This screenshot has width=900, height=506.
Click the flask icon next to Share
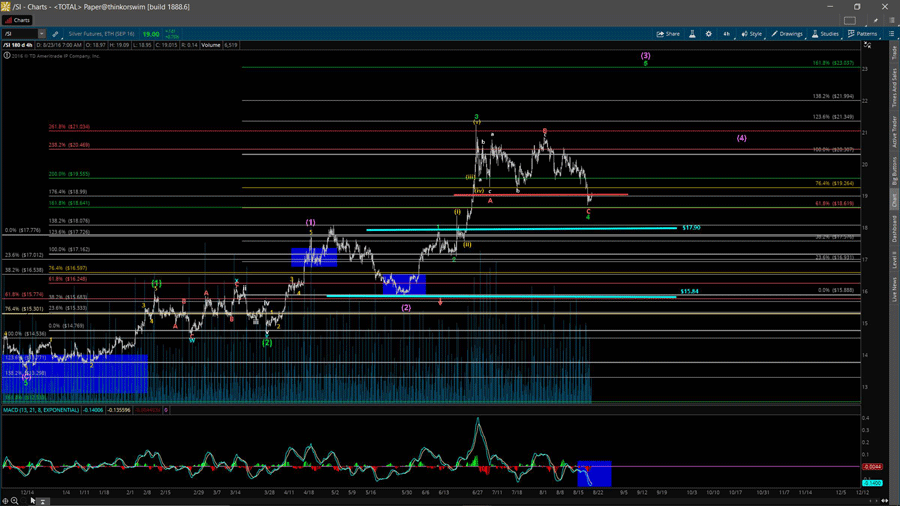point(693,34)
